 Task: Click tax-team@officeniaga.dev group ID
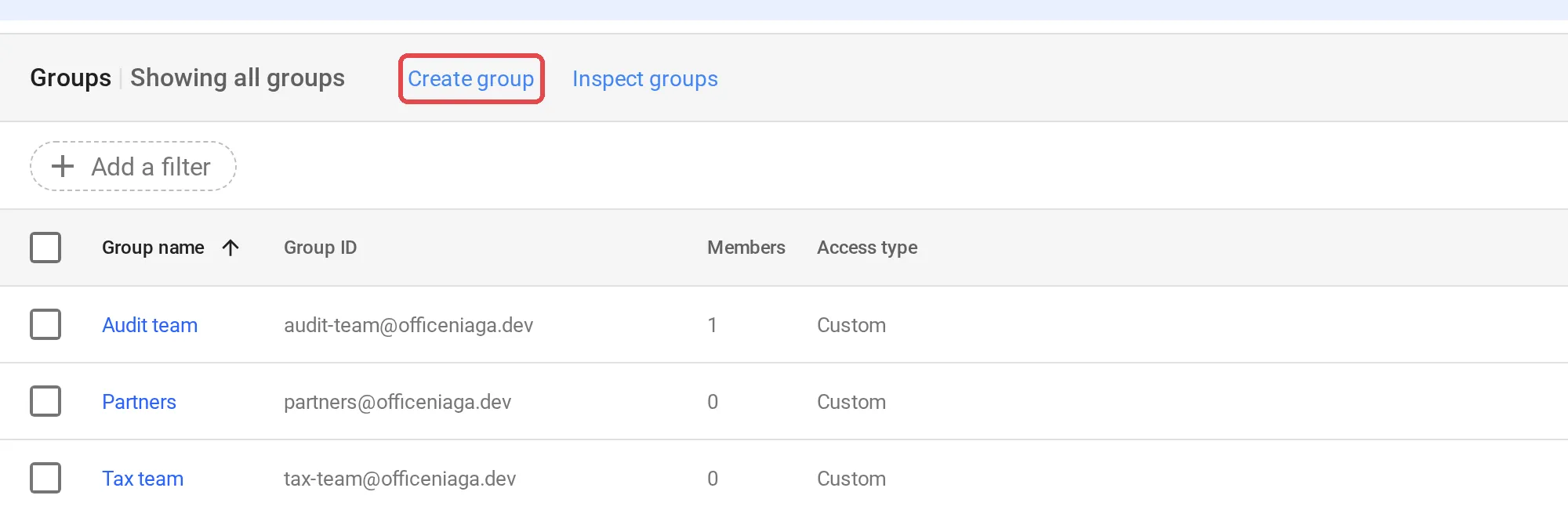pyautogui.click(x=400, y=478)
